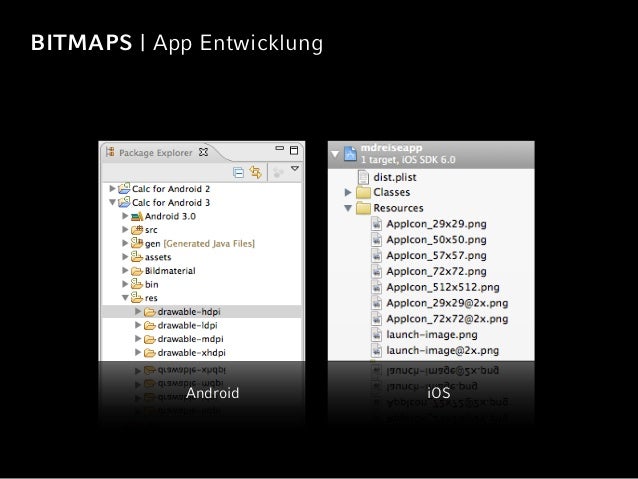
Task: Select the dist.plist file name
Action: (395, 177)
